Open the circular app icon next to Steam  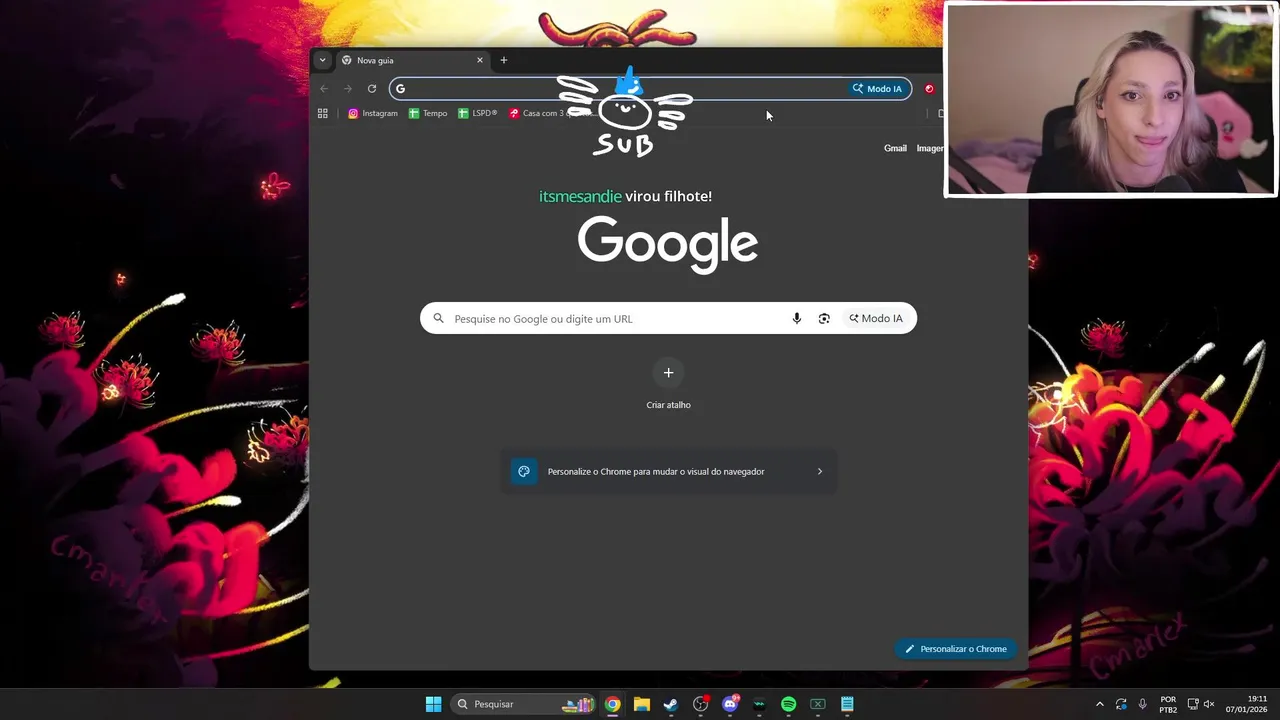pyautogui.click(x=700, y=704)
